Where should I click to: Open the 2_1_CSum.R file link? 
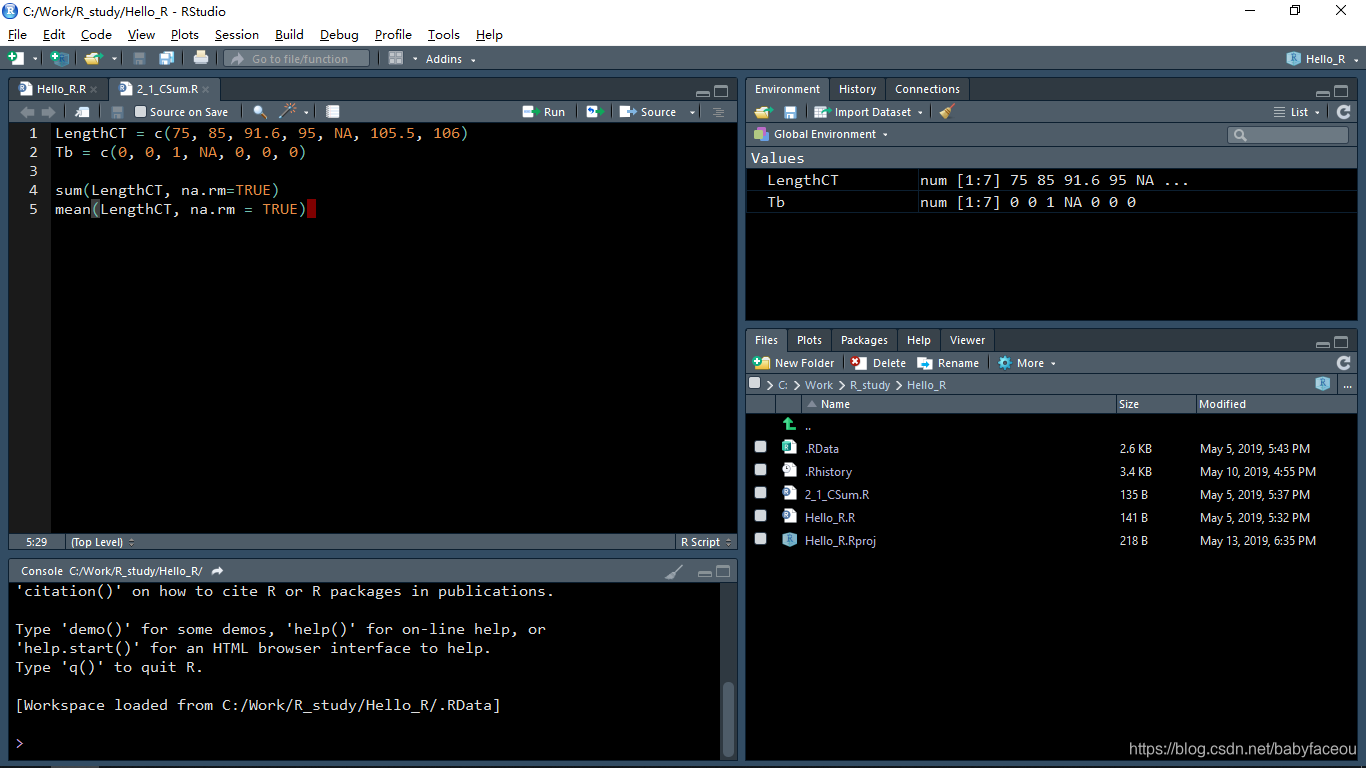[x=837, y=494]
